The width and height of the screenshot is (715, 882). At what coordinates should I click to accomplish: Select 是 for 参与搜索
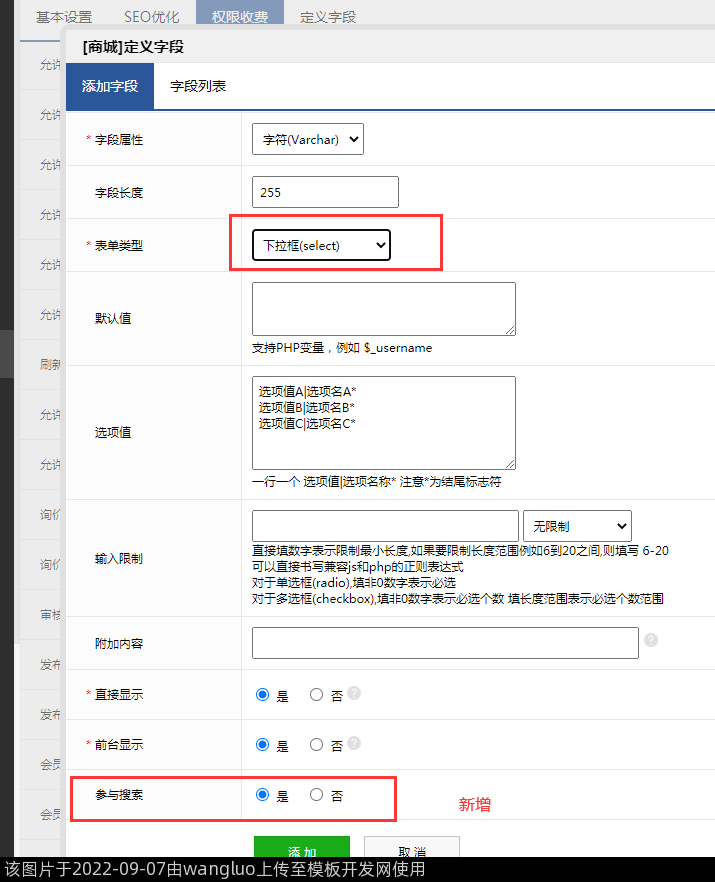point(263,795)
